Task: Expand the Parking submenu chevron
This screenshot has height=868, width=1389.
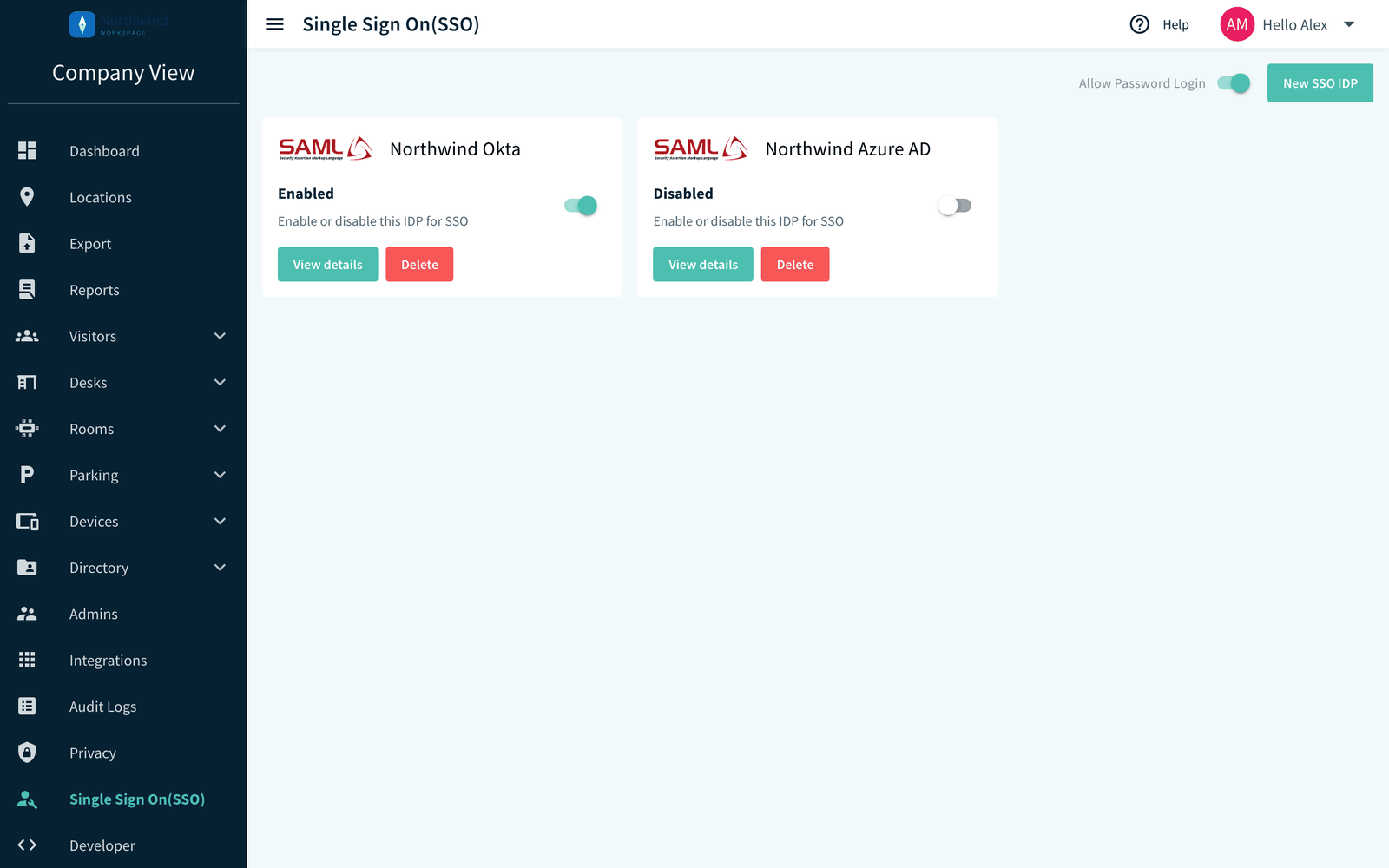Action: 220,475
